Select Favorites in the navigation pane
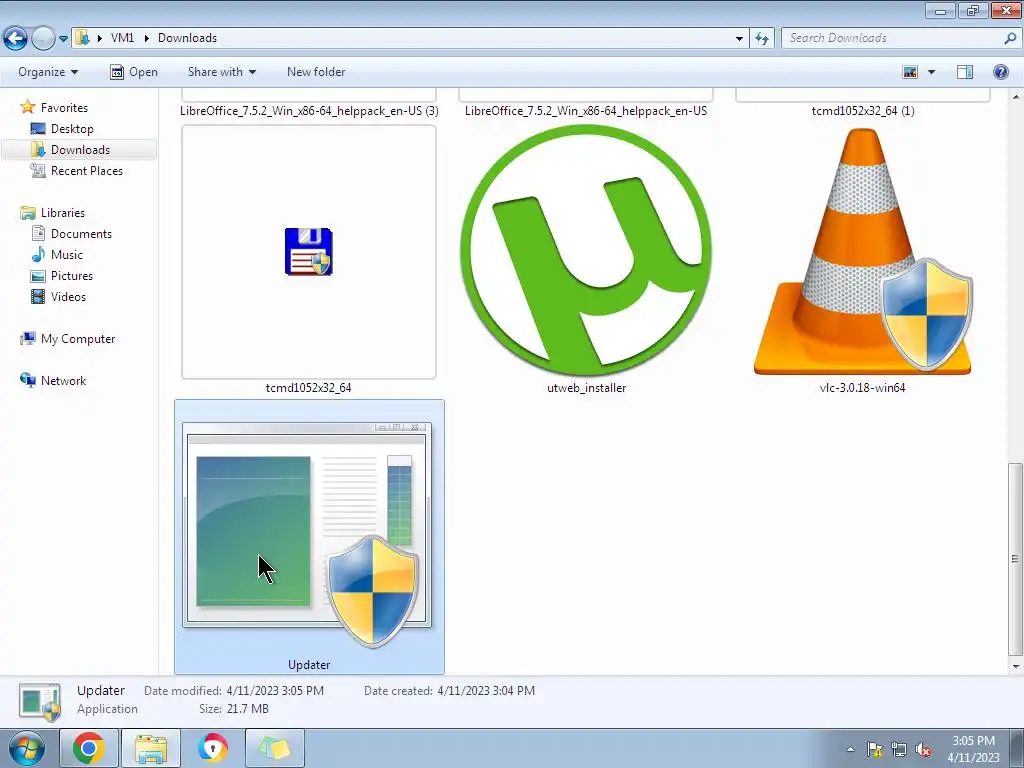 64,108
